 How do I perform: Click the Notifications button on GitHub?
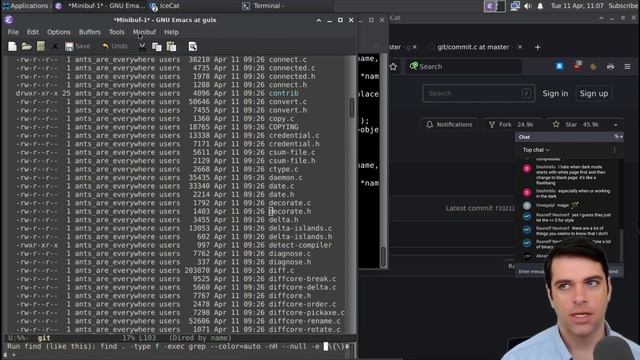tap(449, 124)
